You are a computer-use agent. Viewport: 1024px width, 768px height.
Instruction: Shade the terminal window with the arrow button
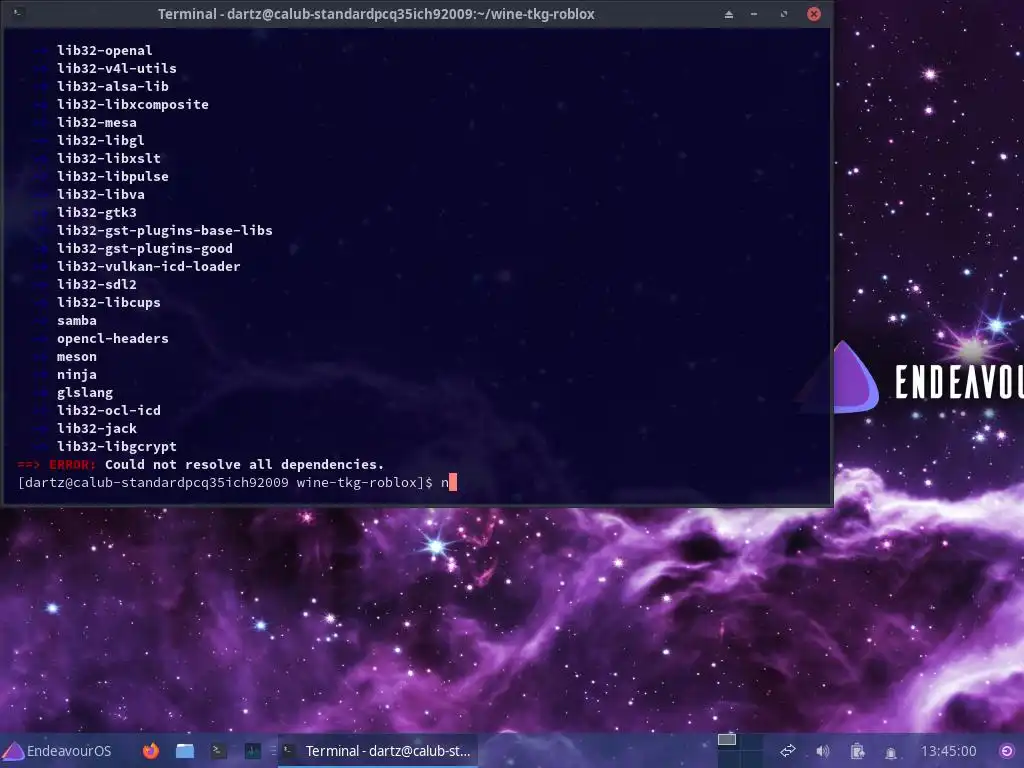729,14
